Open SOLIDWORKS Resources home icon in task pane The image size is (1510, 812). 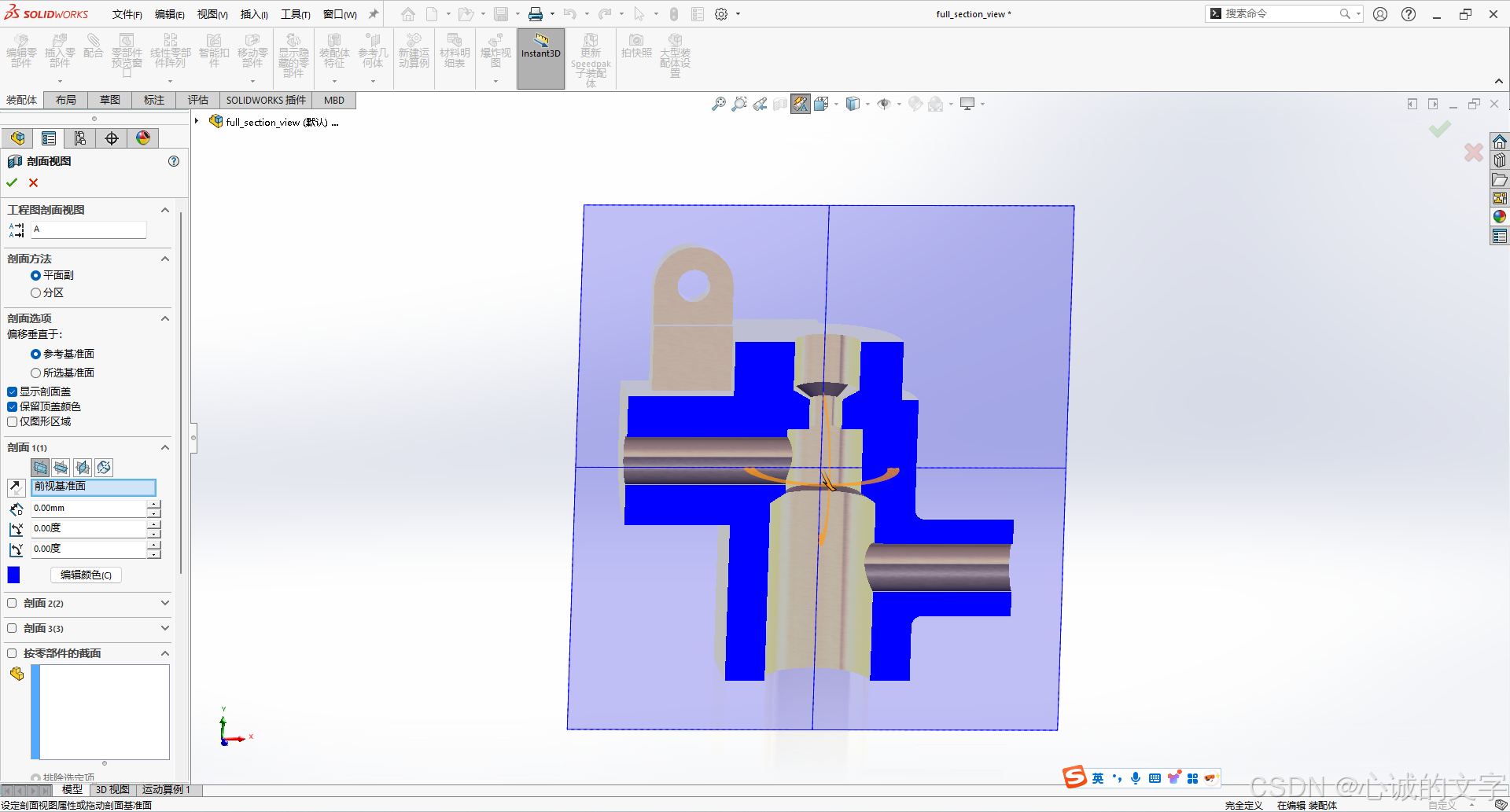(x=1500, y=141)
